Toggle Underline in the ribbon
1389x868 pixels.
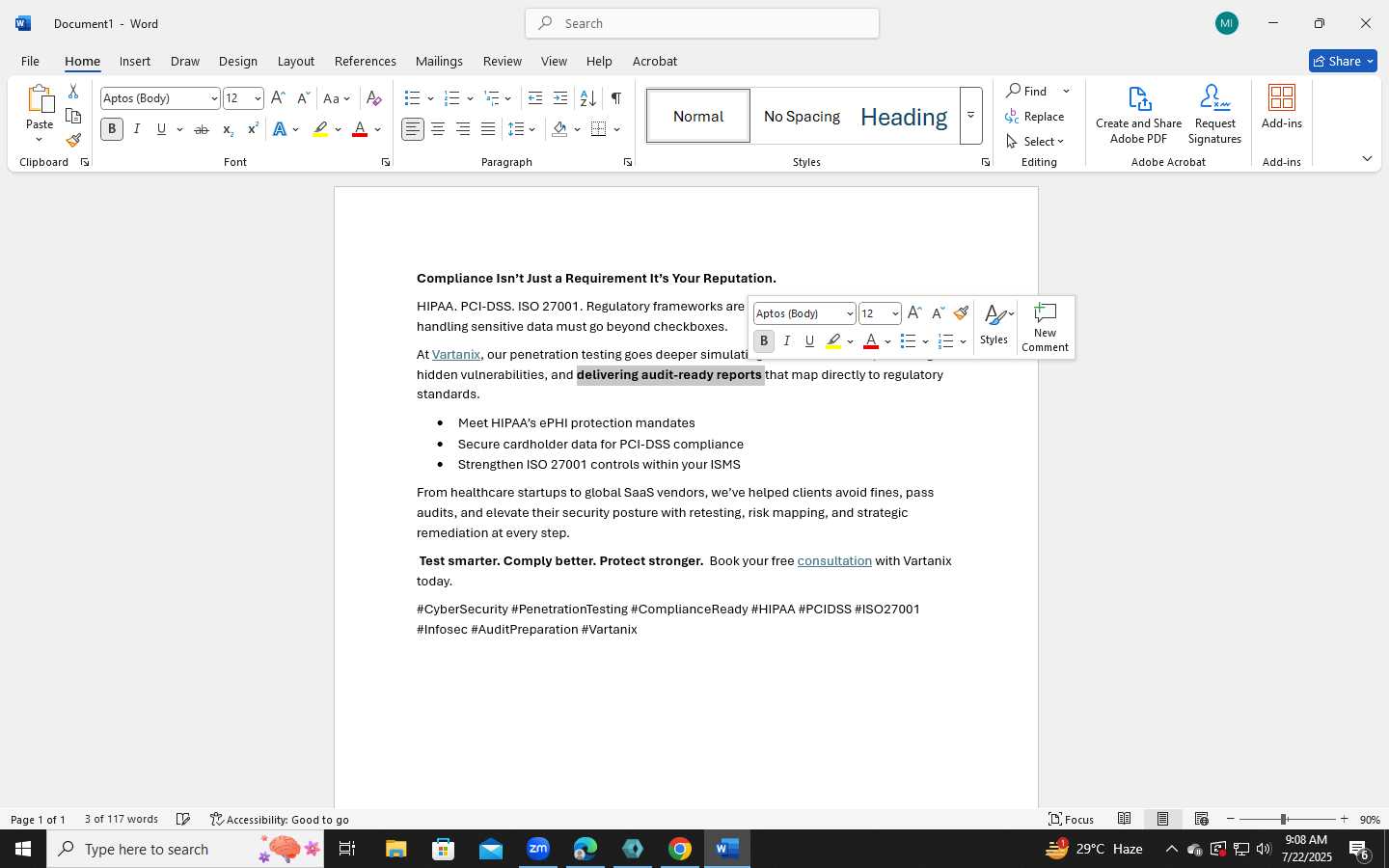click(x=161, y=129)
